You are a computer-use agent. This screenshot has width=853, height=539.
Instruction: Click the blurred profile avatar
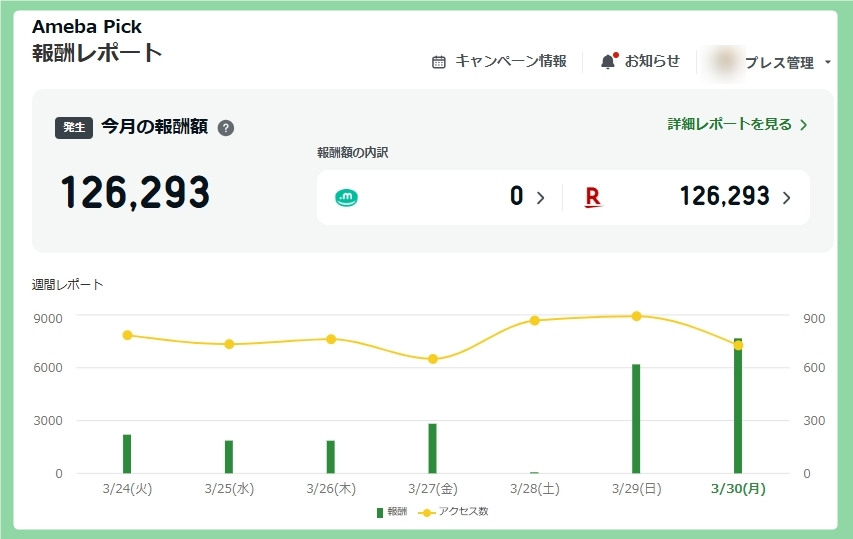[x=724, y=62]
